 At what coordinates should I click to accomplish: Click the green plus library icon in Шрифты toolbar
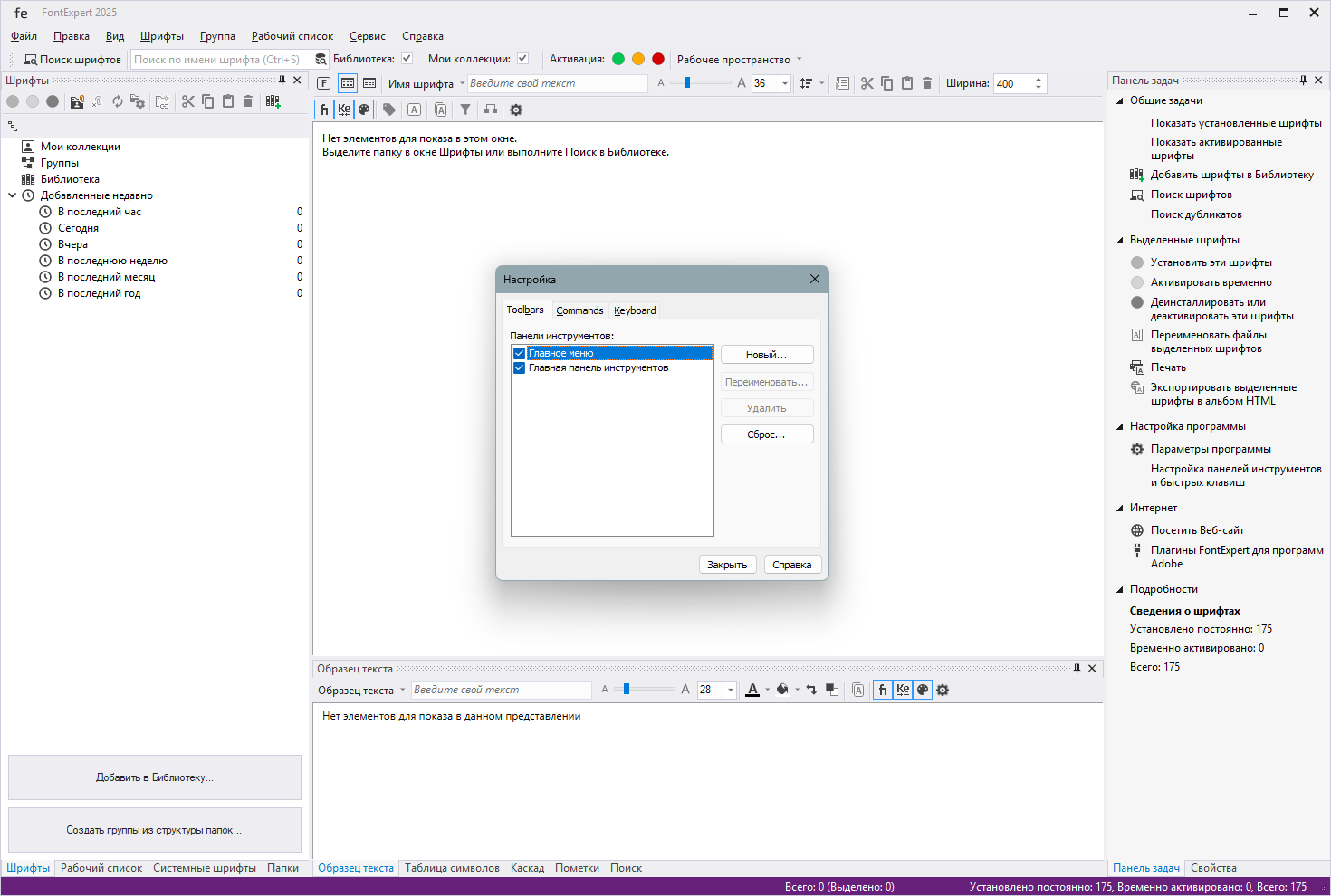[x=273, y=101]
